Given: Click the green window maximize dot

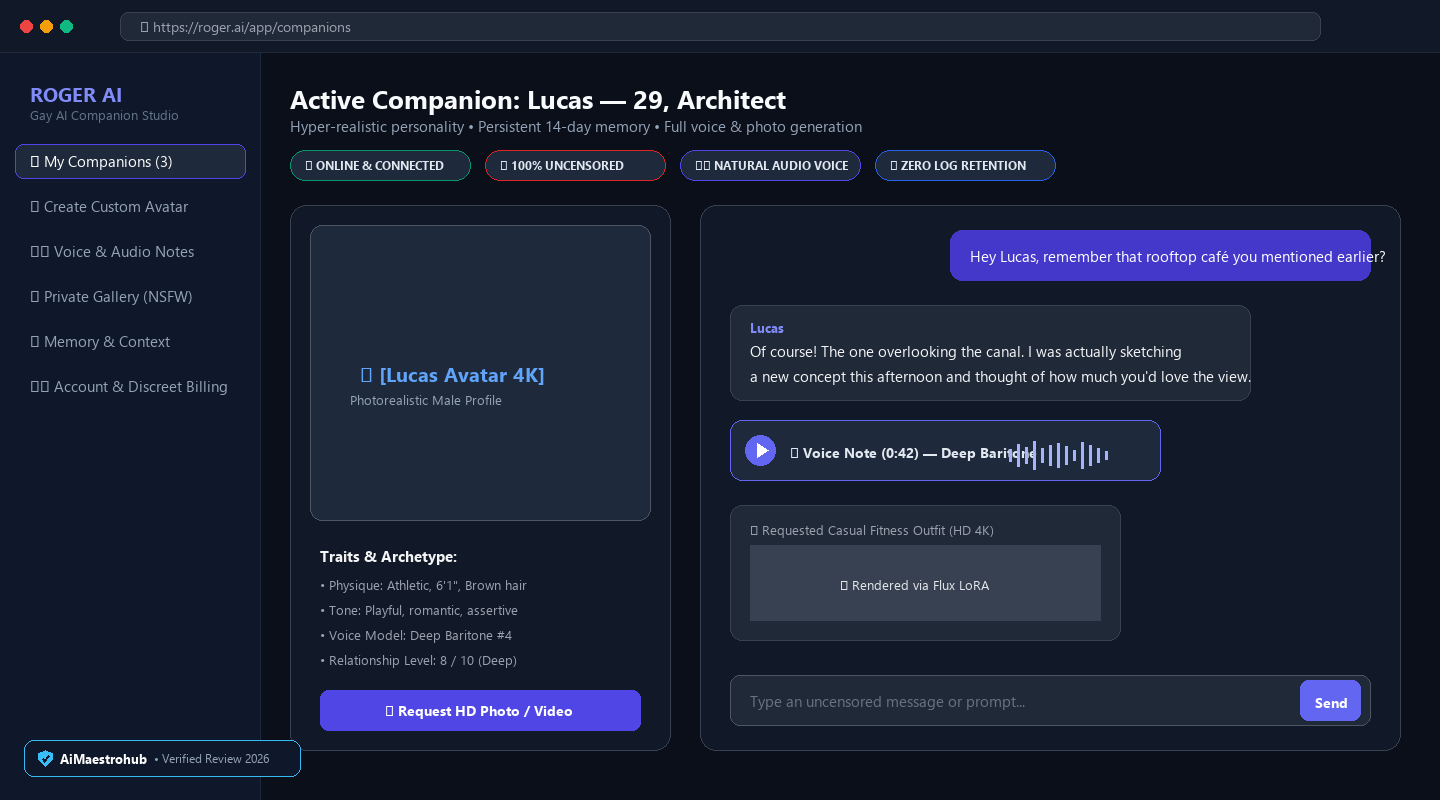Looking at the screenshot, I should click(x=67, y=27).
